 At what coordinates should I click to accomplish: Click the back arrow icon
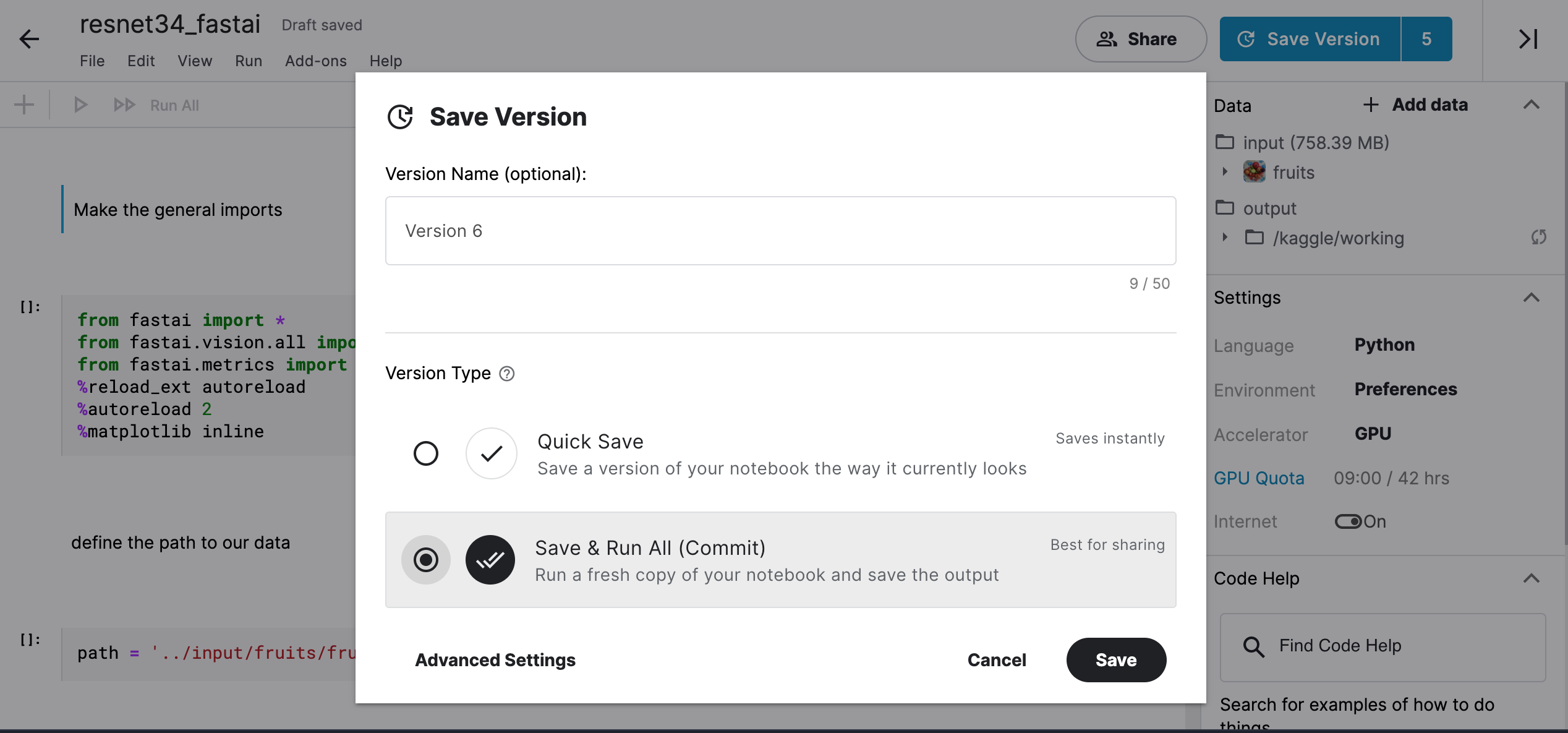pos(29,39)
